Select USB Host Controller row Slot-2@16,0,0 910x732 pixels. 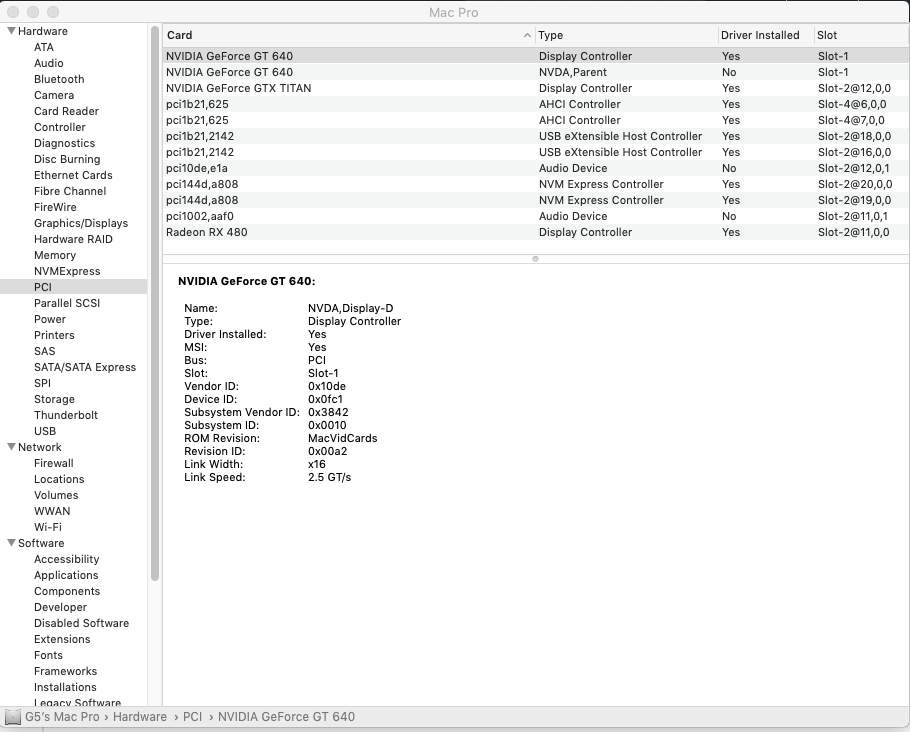pos(536,152)
